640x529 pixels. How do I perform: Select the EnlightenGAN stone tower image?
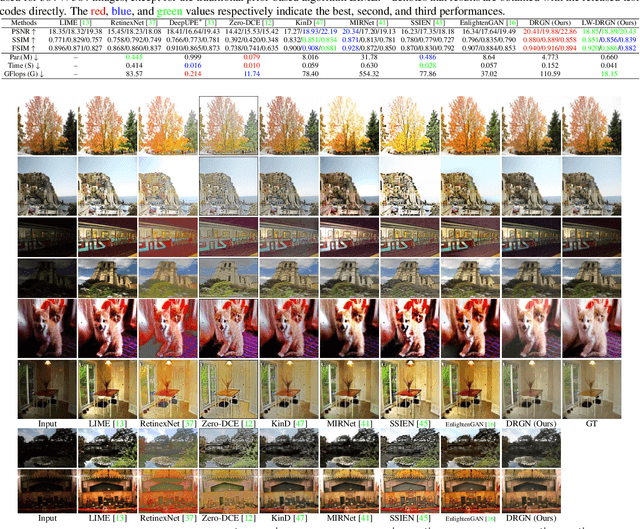470,278
